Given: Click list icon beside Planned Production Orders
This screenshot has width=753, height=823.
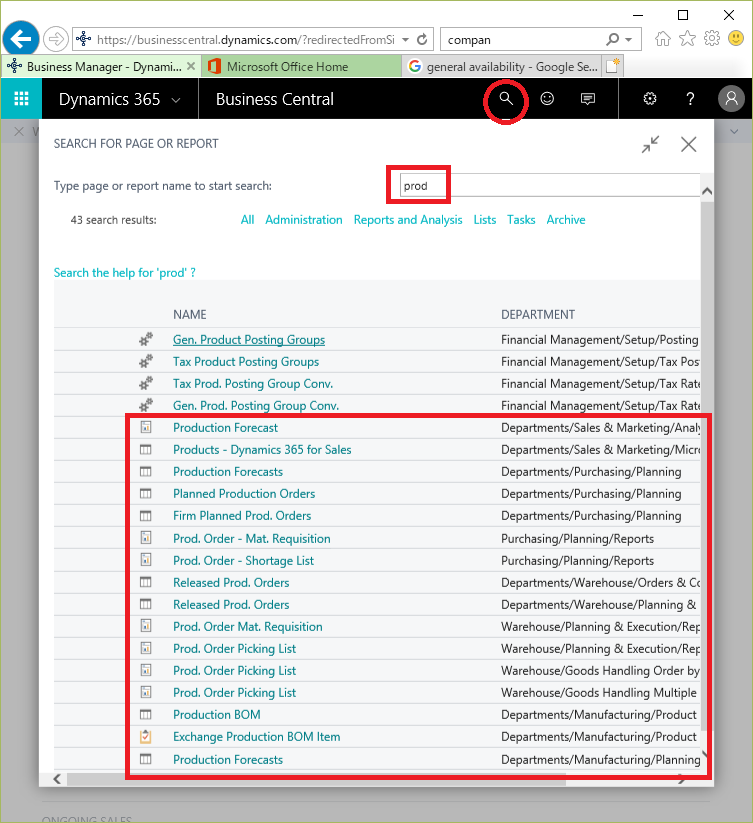Looking at the screenshot, I should pyautogui.click(x=146, y=493).
